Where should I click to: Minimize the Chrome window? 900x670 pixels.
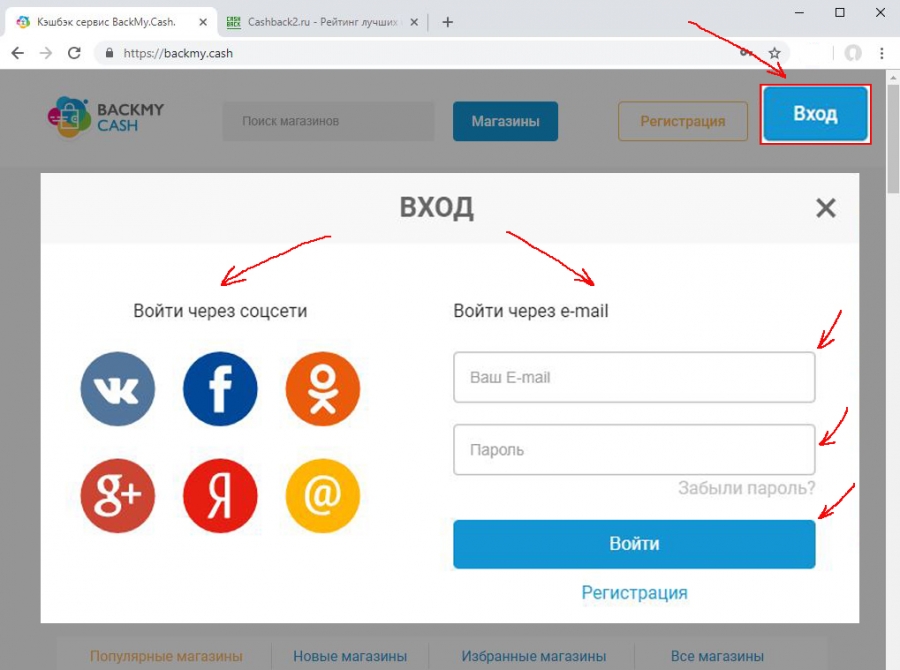[x=799, y=13]
